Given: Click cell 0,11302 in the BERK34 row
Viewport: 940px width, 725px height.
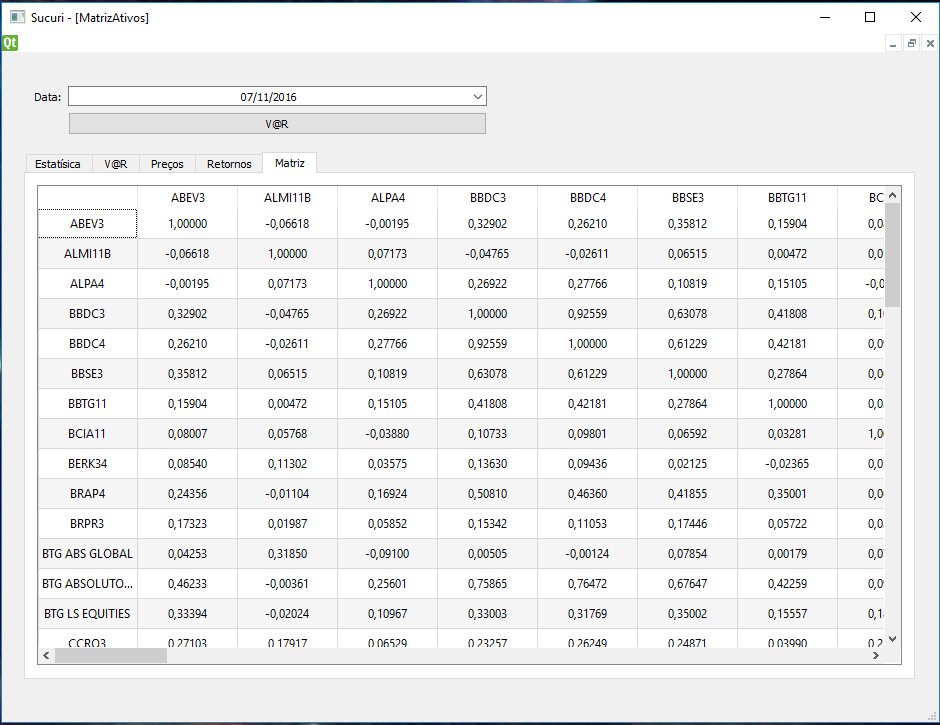Looking at the screenshot, I should (288, 464).
